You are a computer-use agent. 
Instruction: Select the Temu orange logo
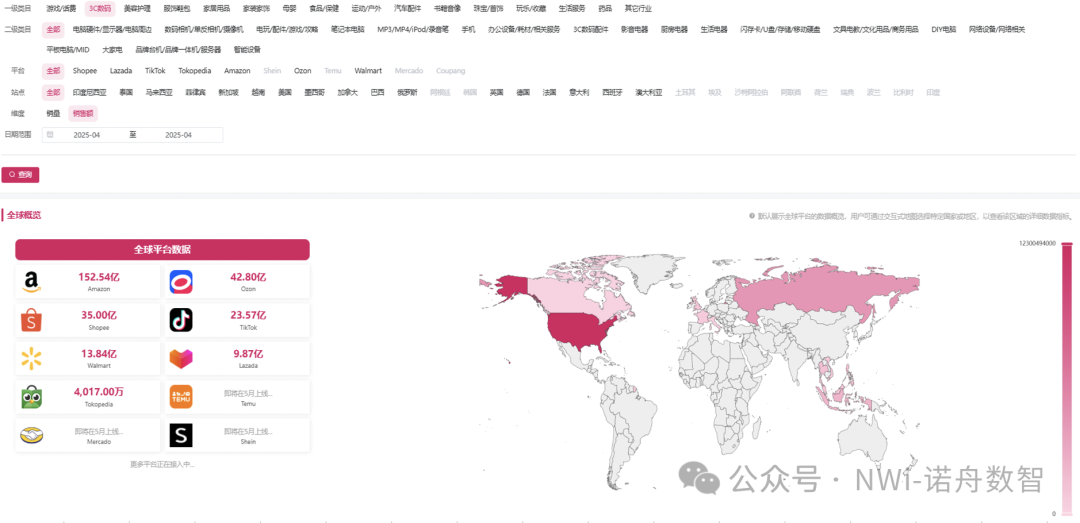(181, 397)
